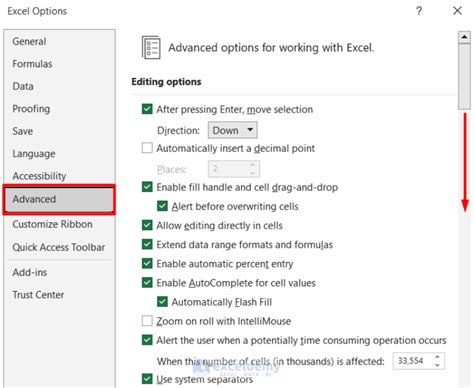Decrease the cells-affected threshold with the down spinner
474x388 pixels.
click(x=437, y=365)
